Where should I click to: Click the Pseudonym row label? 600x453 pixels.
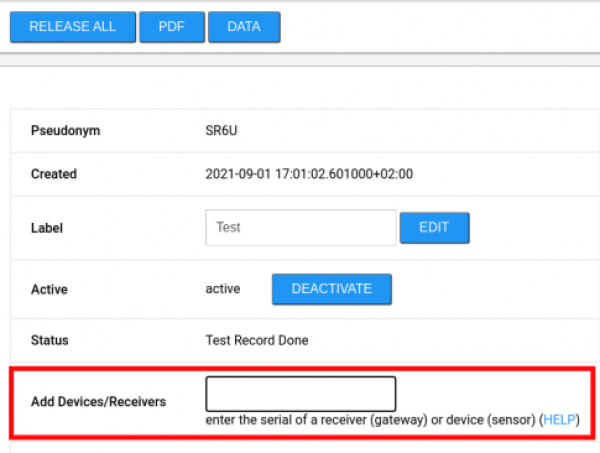pyautogui.click(x=66, y=131)
